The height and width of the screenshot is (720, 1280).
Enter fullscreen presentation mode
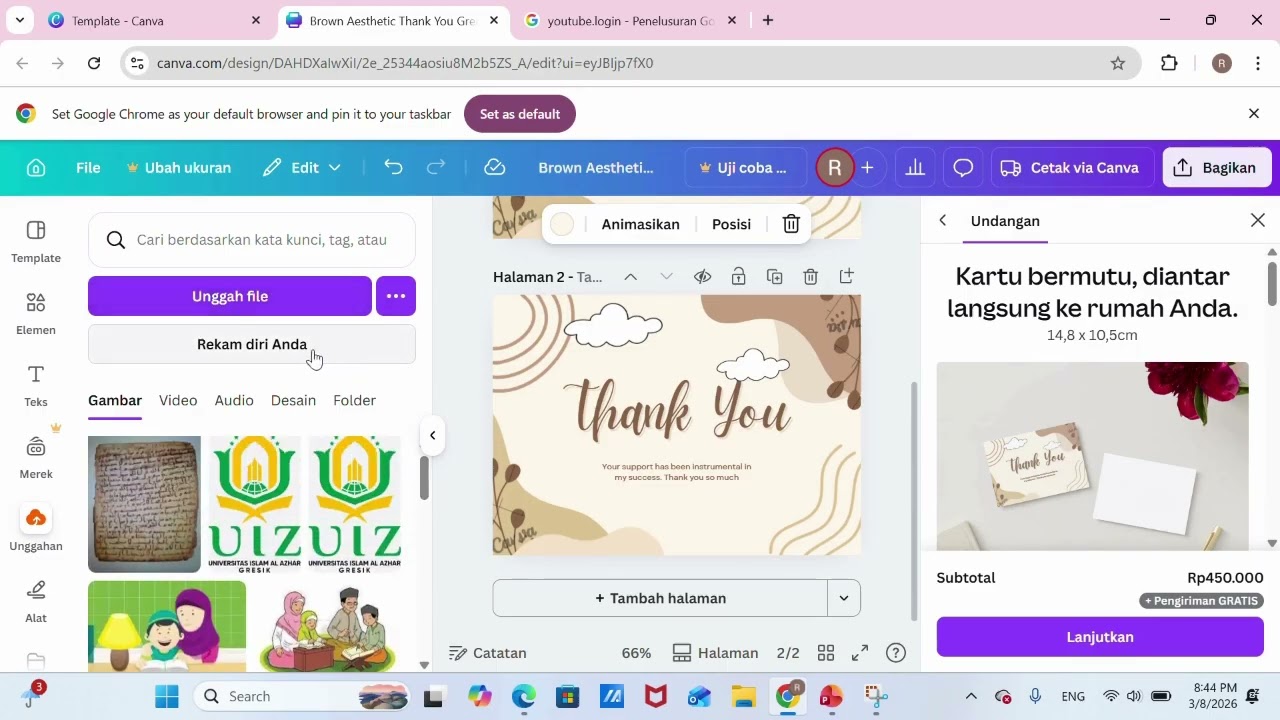[x=860, y=653]
